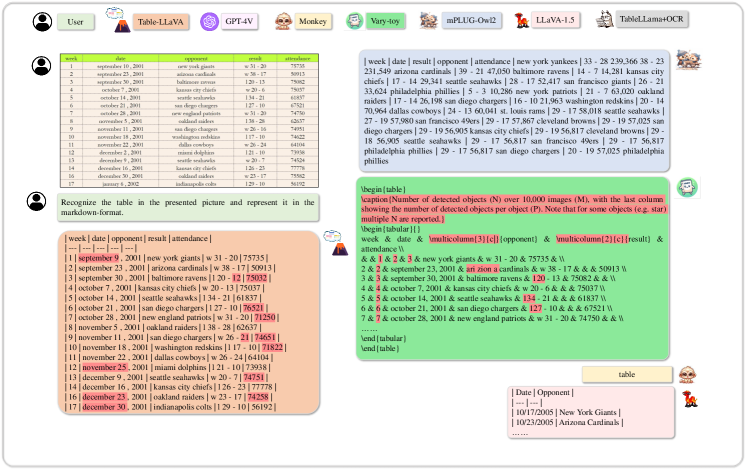Click the highlighted '74751' attendance value
Screen dimensions: 748x470
click(x=253, y=377)
